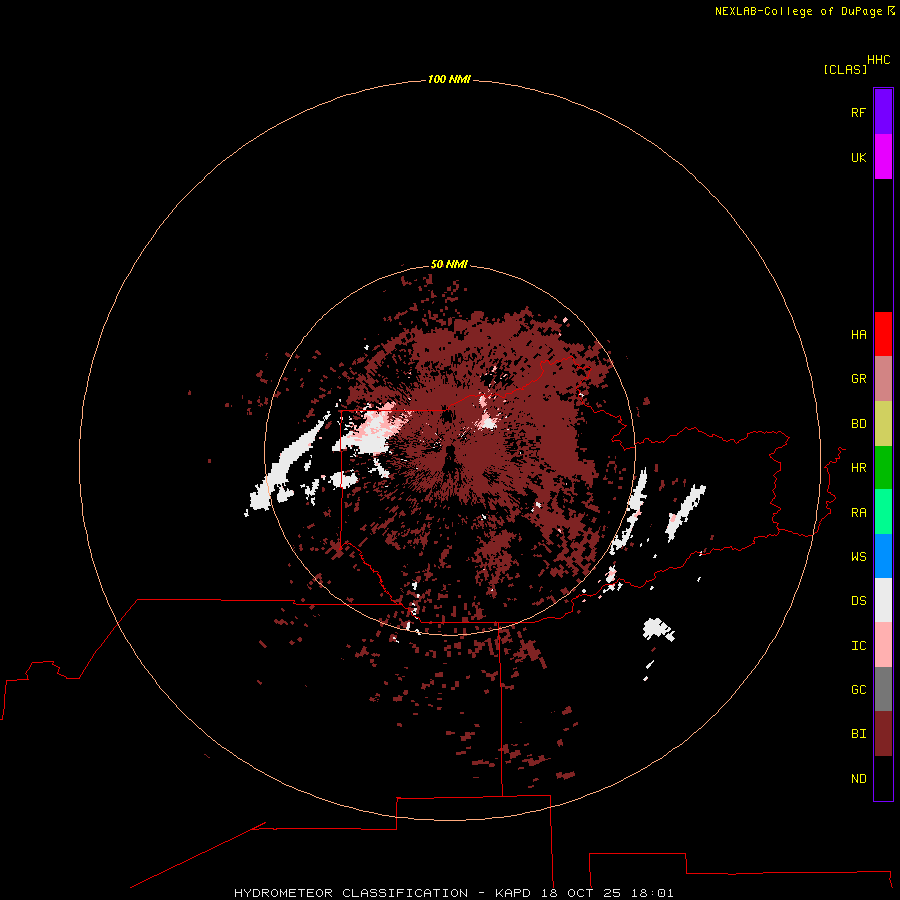Pick the RA light green swatch
Viewport: 900px width, 900px height.
pyautogui.click(x=883, y=512)
